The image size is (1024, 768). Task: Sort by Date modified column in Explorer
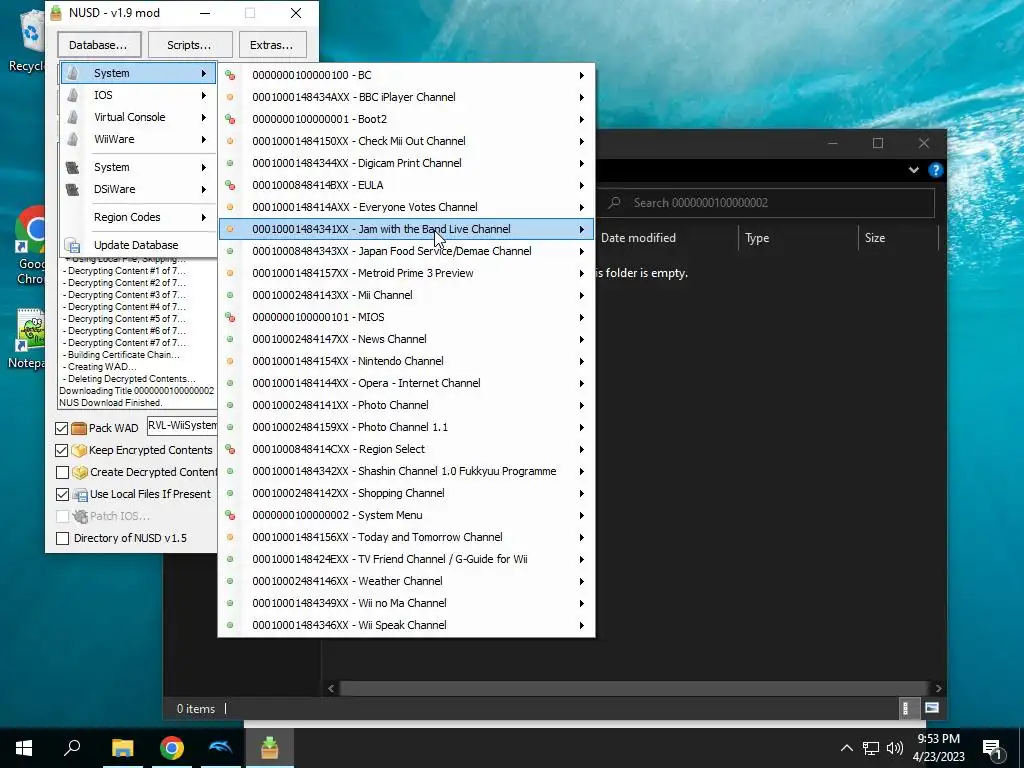tap(666, 238)
